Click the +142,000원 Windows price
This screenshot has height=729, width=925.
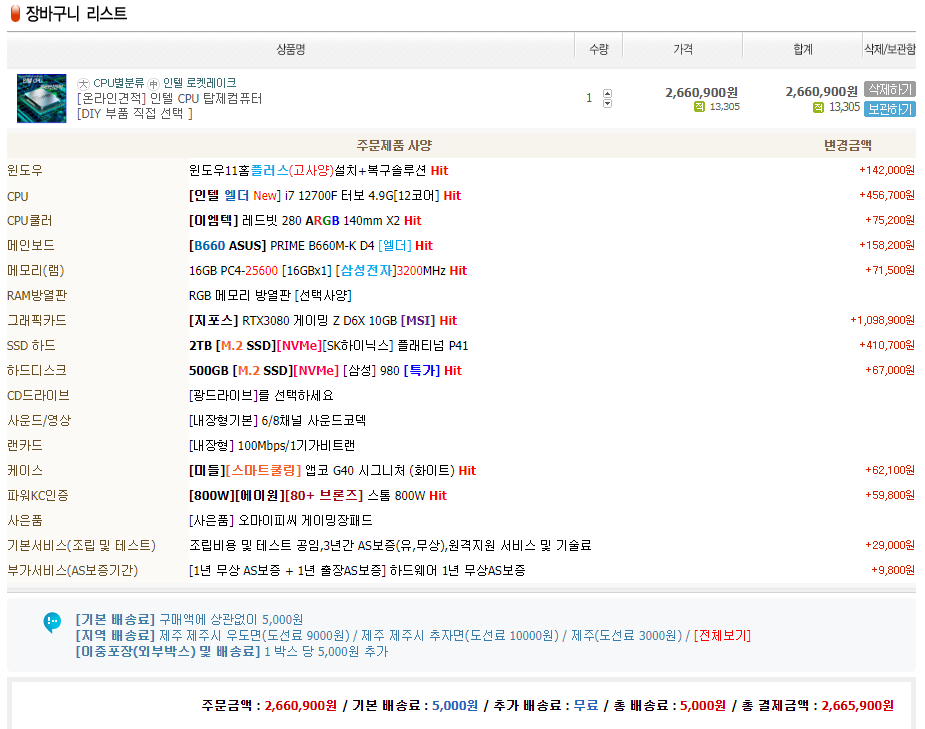(x=887, y=170)
